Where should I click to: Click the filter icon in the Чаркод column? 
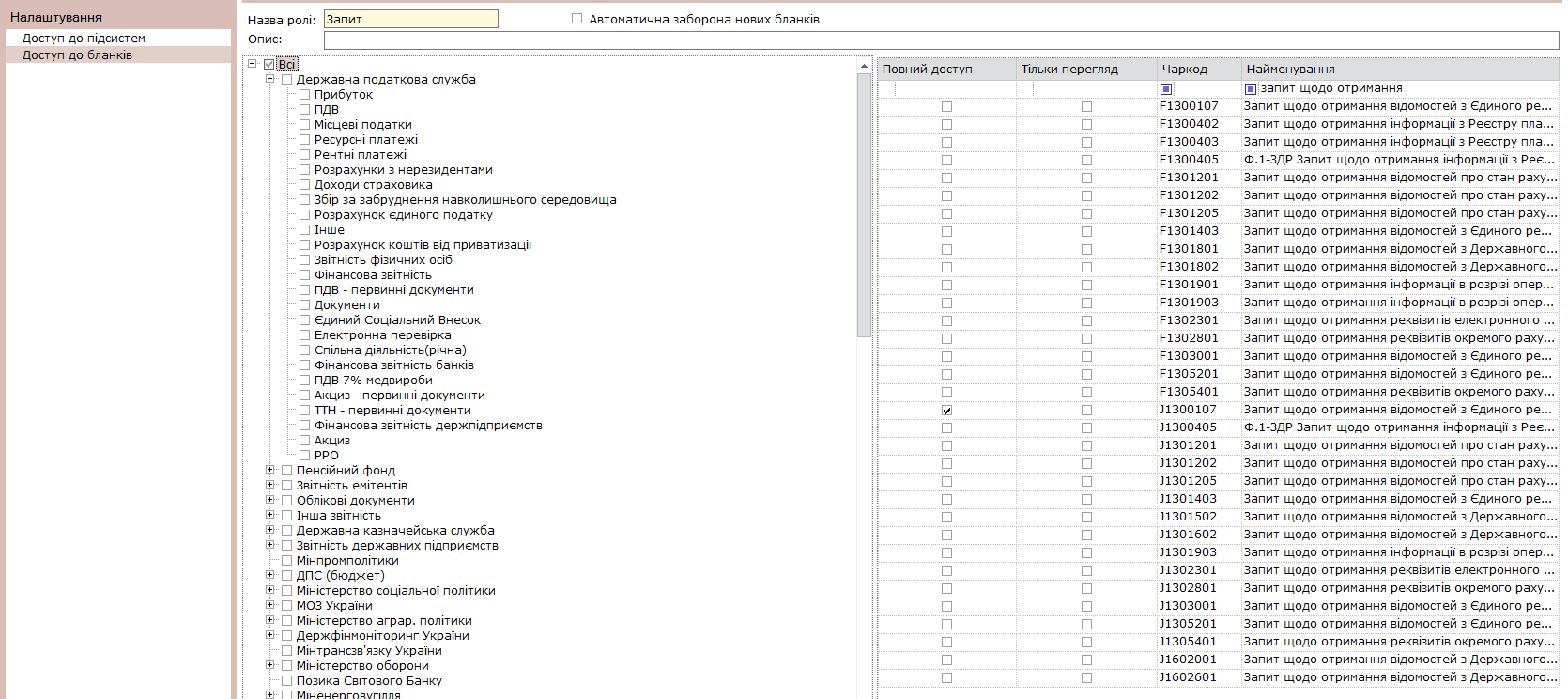pyautogui.click(x=1166, y=89)
